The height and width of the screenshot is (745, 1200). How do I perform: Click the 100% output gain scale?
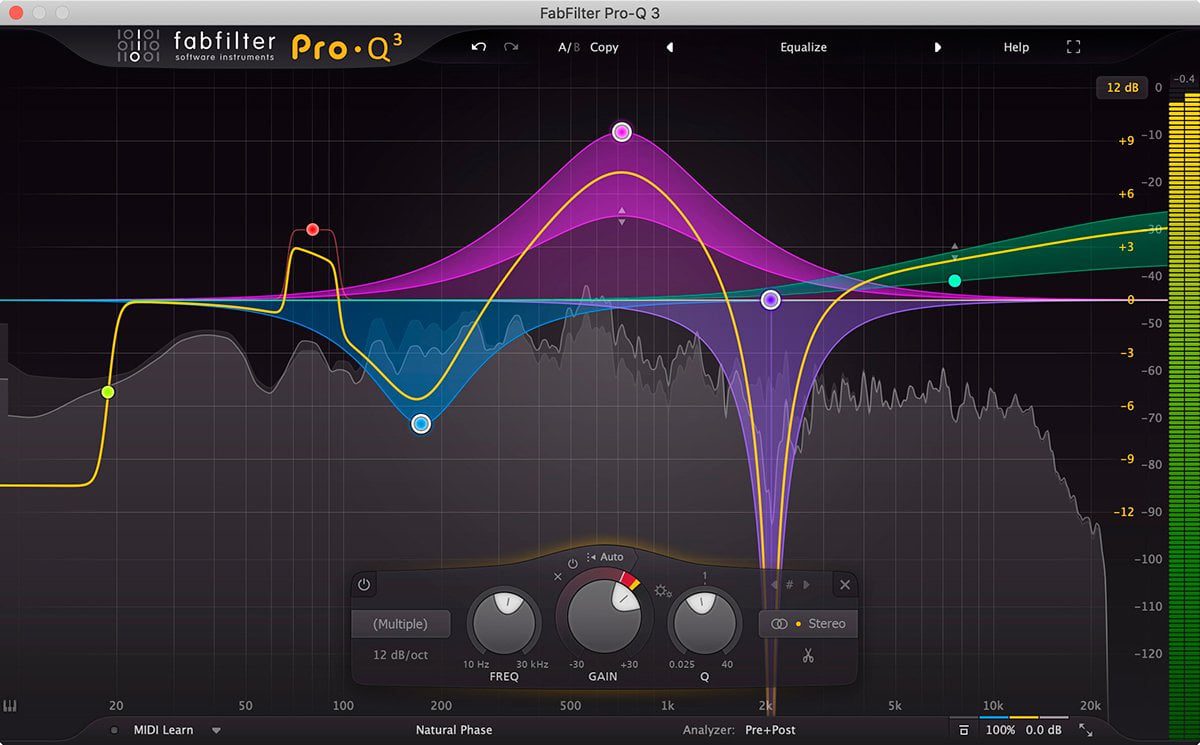(x=1001, y=731)
